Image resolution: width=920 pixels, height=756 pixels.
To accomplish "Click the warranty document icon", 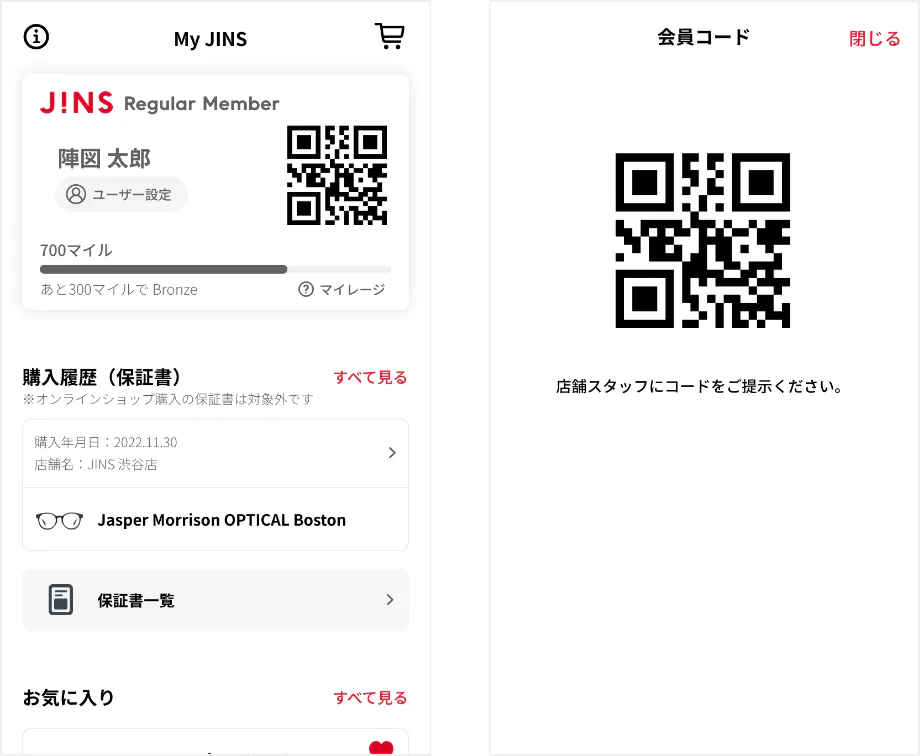I will click(60, 600).
